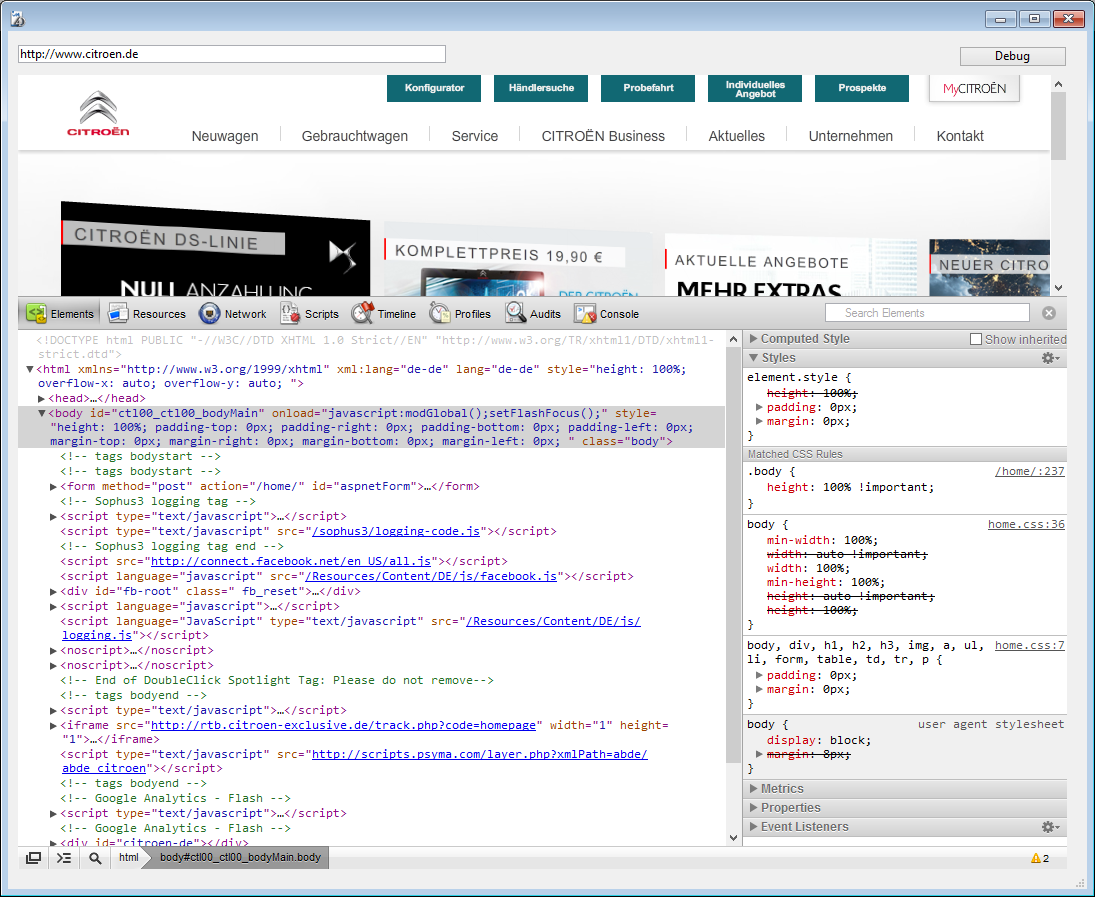Screen dimensions: 1095x897
Task: Show the Console panel
Action: tap(586, 313)
